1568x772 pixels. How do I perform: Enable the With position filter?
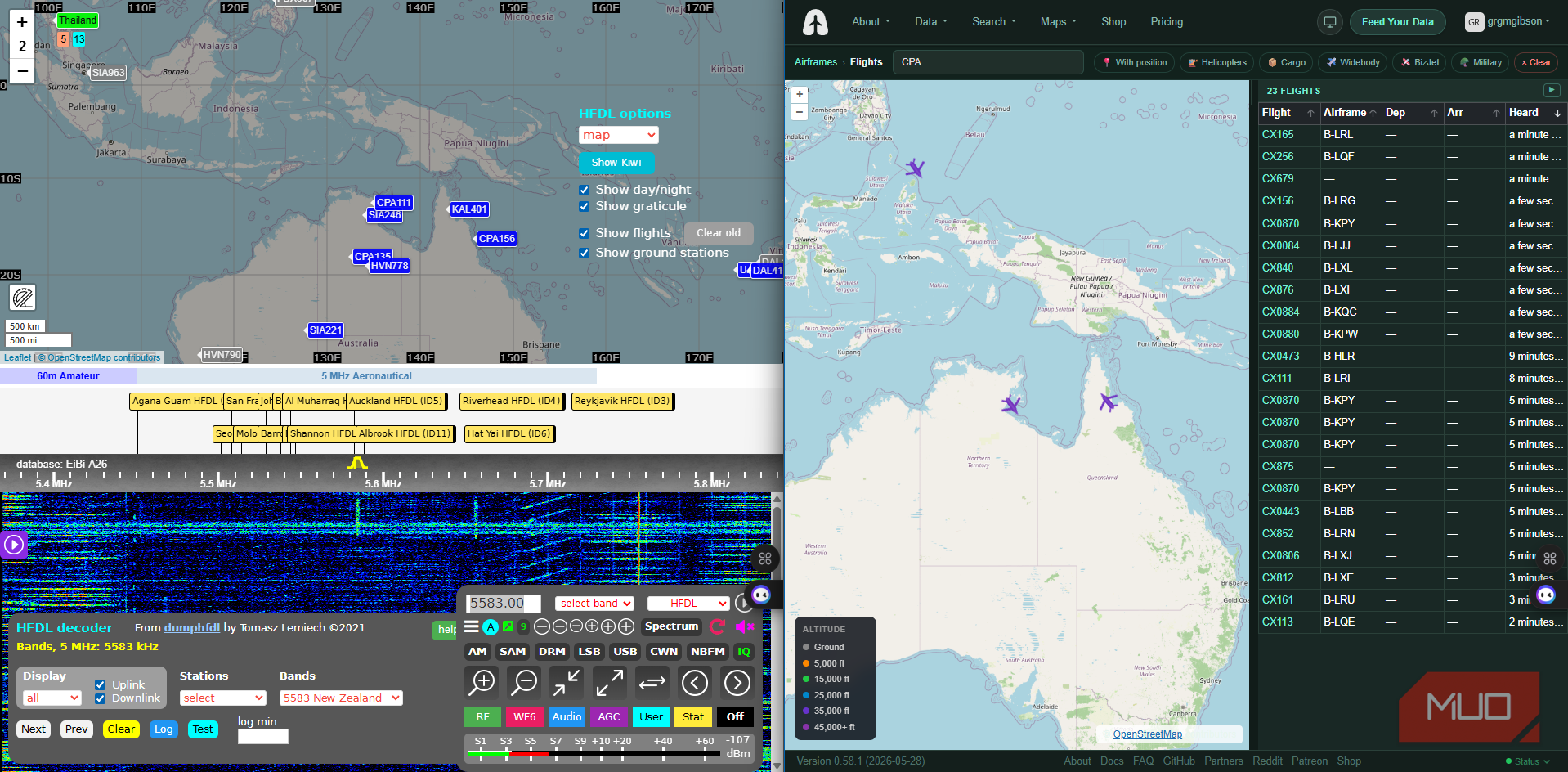1135,62
